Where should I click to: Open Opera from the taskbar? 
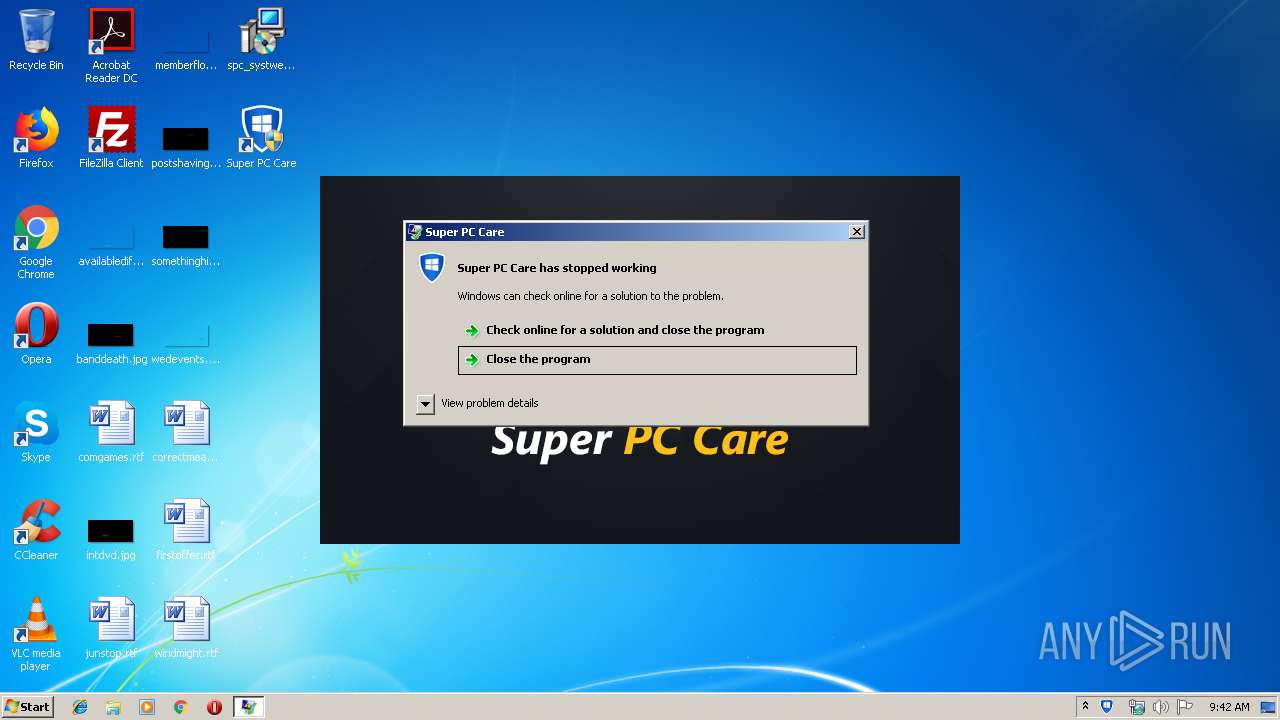(x=214, y=707)
